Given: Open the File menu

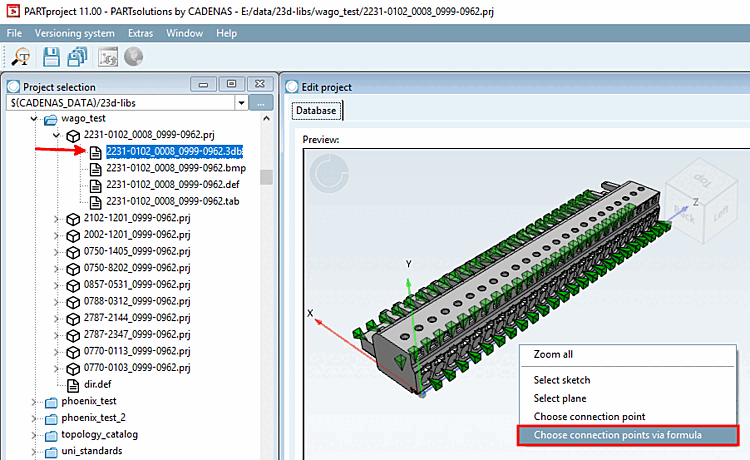Looking at the screenshot, I should click(x=14, y=33).
